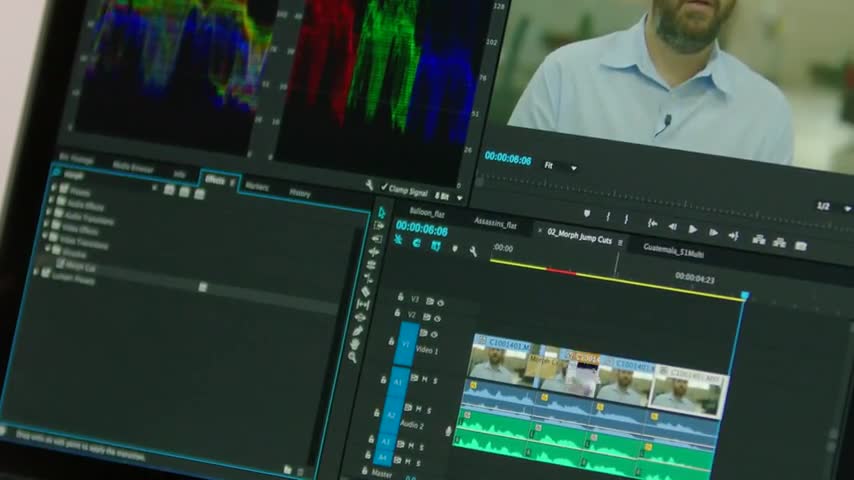Click Mark Out in Program Monitor
This screenshot has height=480, width=854.
[626, 219]
